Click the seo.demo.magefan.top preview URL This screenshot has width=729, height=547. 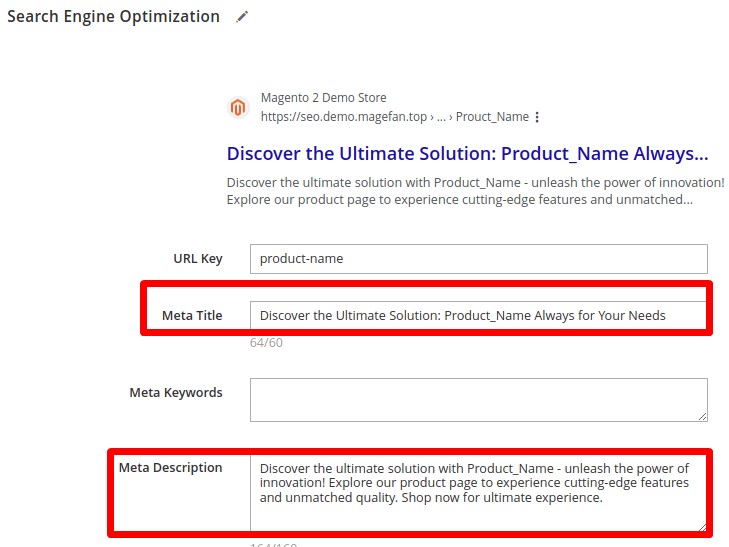[x=395, y=117]
